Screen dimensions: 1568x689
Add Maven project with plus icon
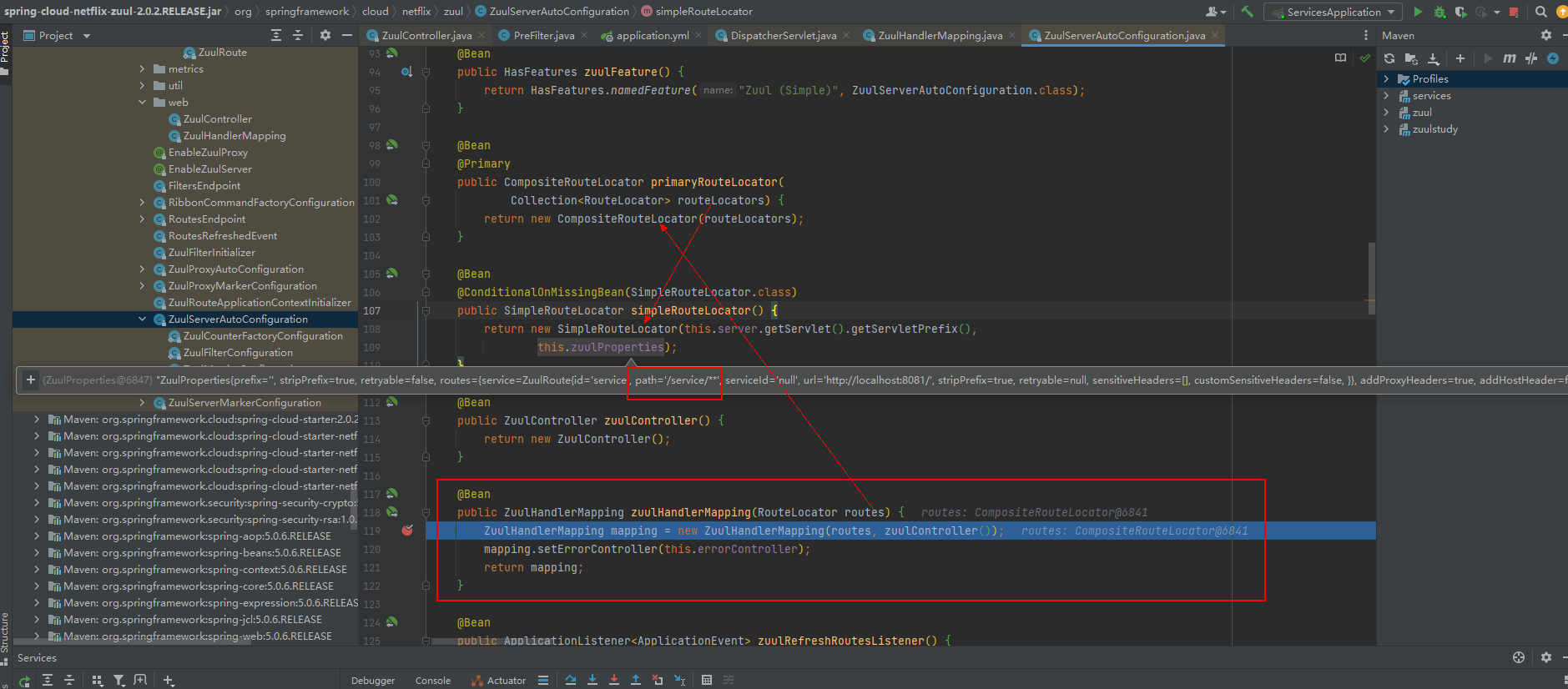click(1460, 58)
